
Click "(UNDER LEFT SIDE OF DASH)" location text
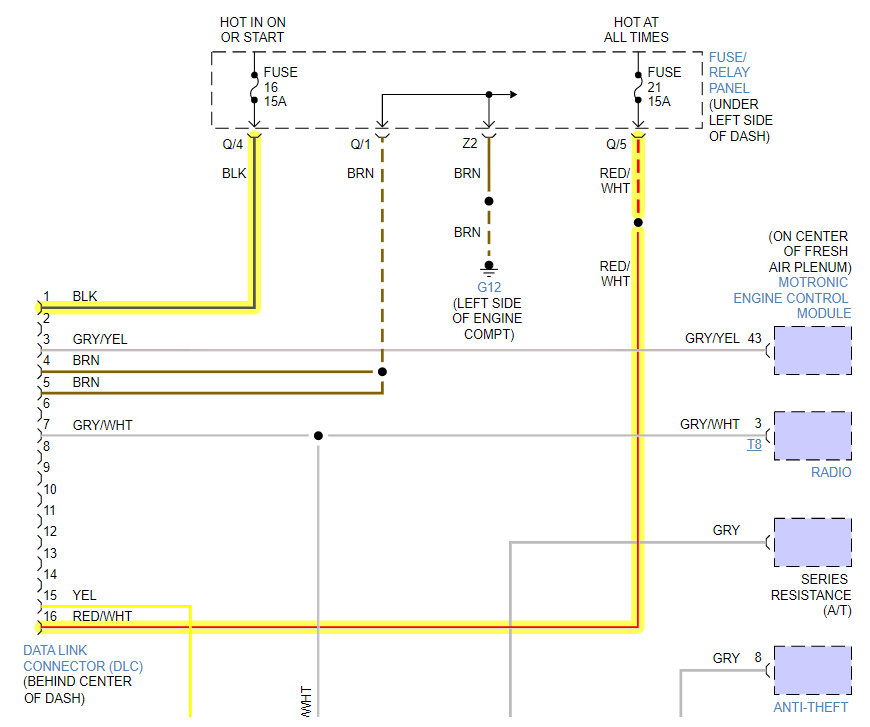pyautogui.click(x=740, y=120)
